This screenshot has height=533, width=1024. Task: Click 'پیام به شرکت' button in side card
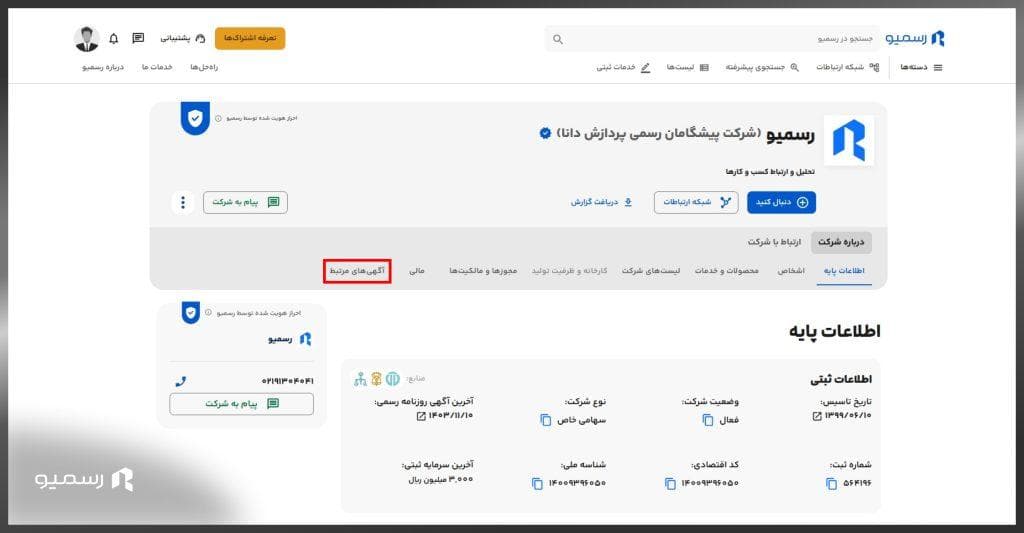(241, 404)
